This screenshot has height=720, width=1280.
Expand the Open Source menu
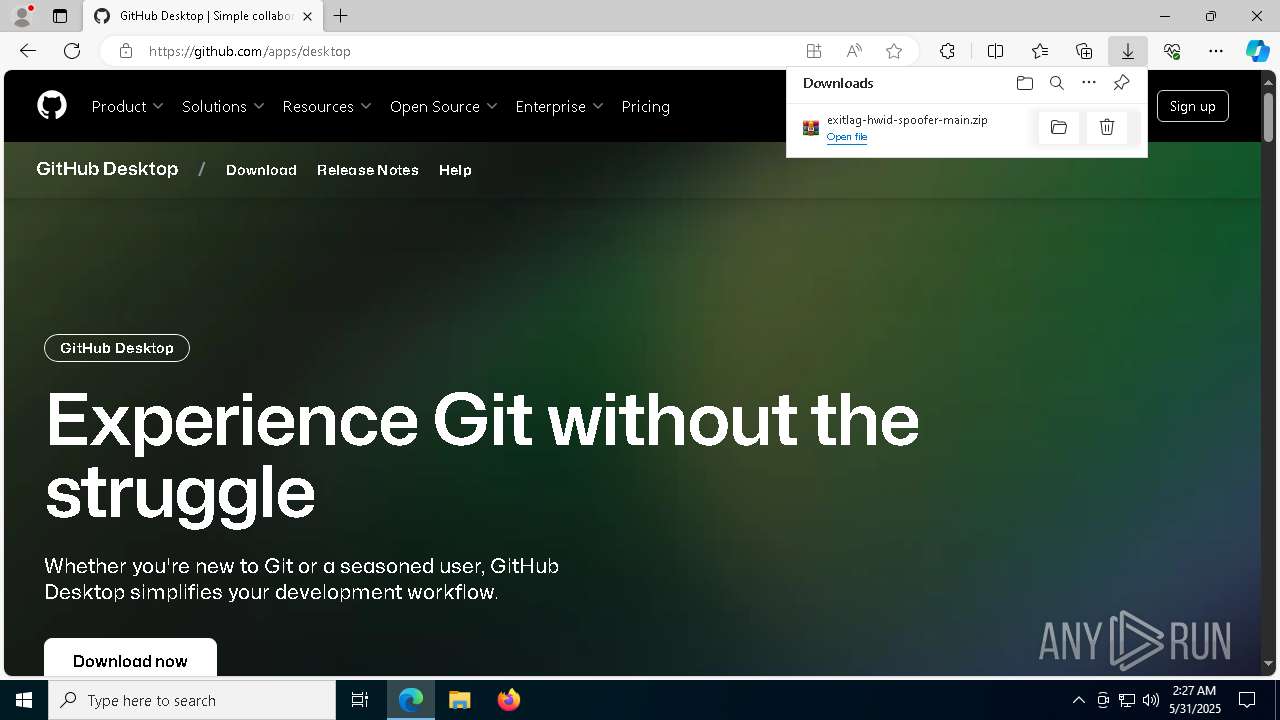tap(444, 106)
